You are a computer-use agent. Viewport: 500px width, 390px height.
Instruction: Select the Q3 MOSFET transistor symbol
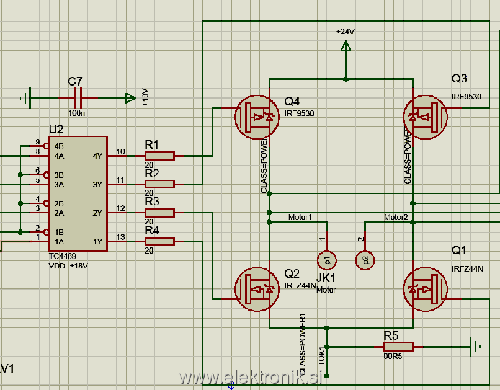click(425, 117)
